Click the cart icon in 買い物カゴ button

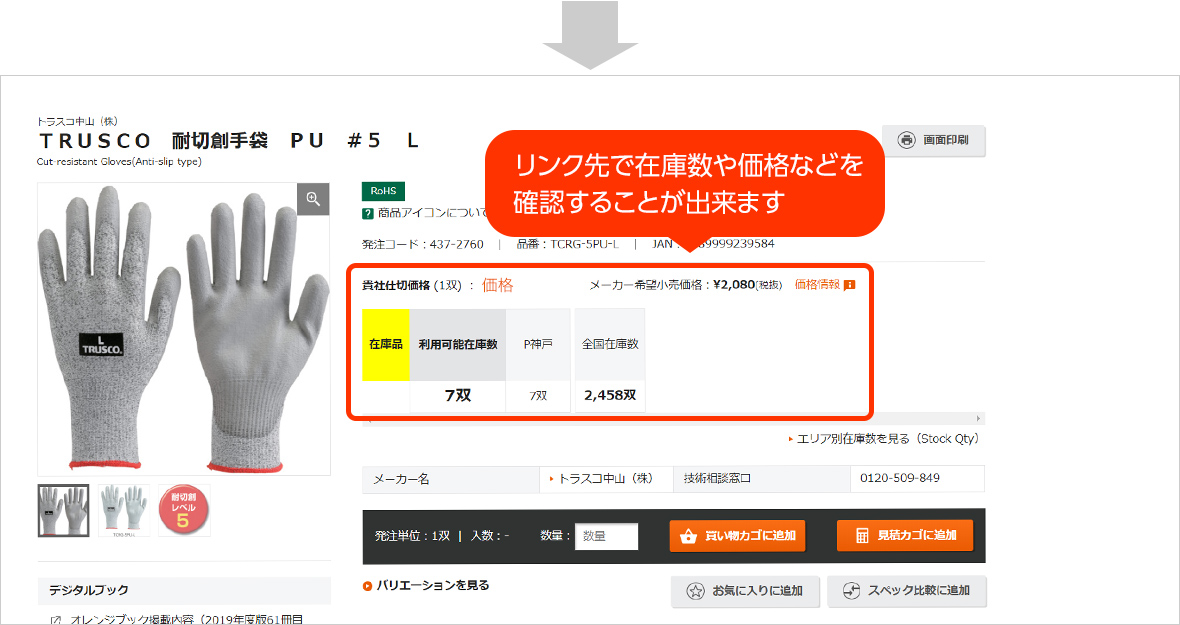pos(687,536)
